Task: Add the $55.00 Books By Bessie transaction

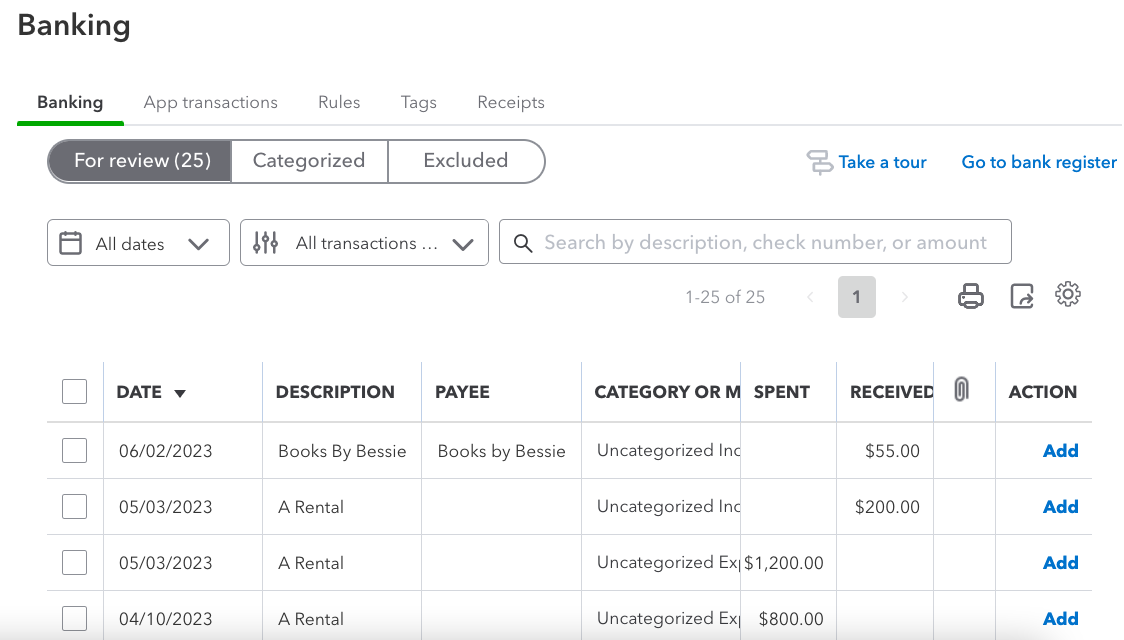Action: [x=1060, y=451]
